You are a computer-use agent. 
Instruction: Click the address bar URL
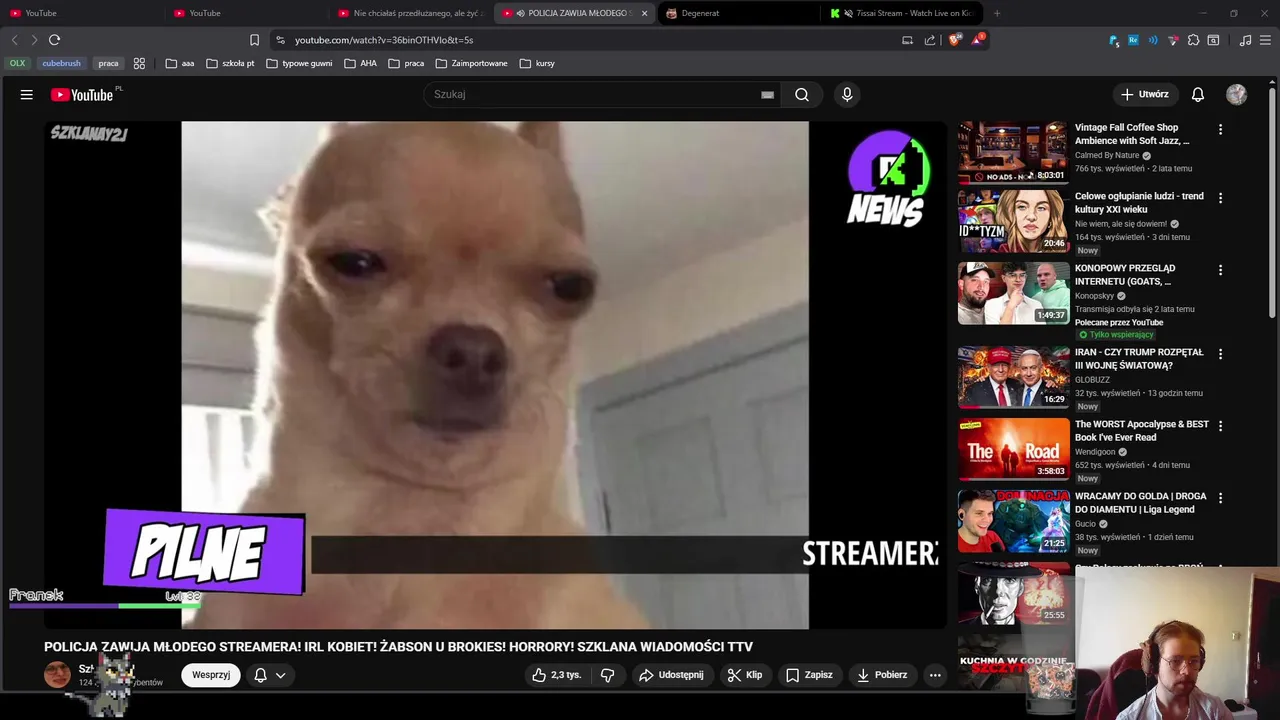pyautogui.click(x=384, y=40)
